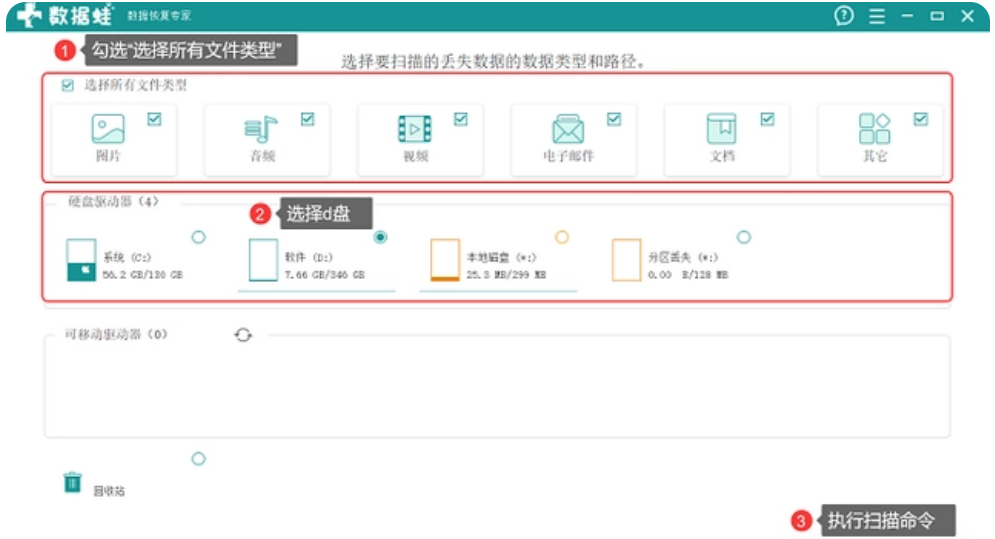Toggle the 选择所有文件类型 checkbox

[x=68, y=86]
